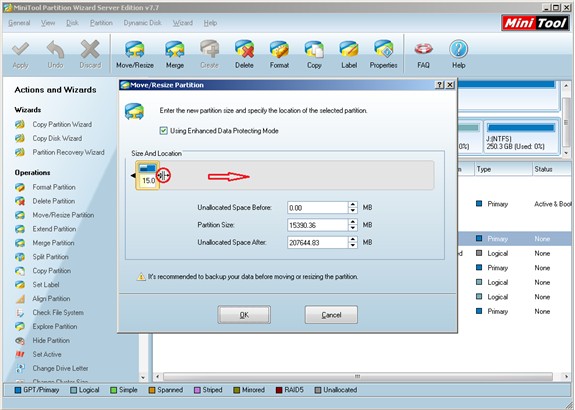This screenshot has width=575, height=410.
Task: Open the Disk menu
Action: point(72,23)
